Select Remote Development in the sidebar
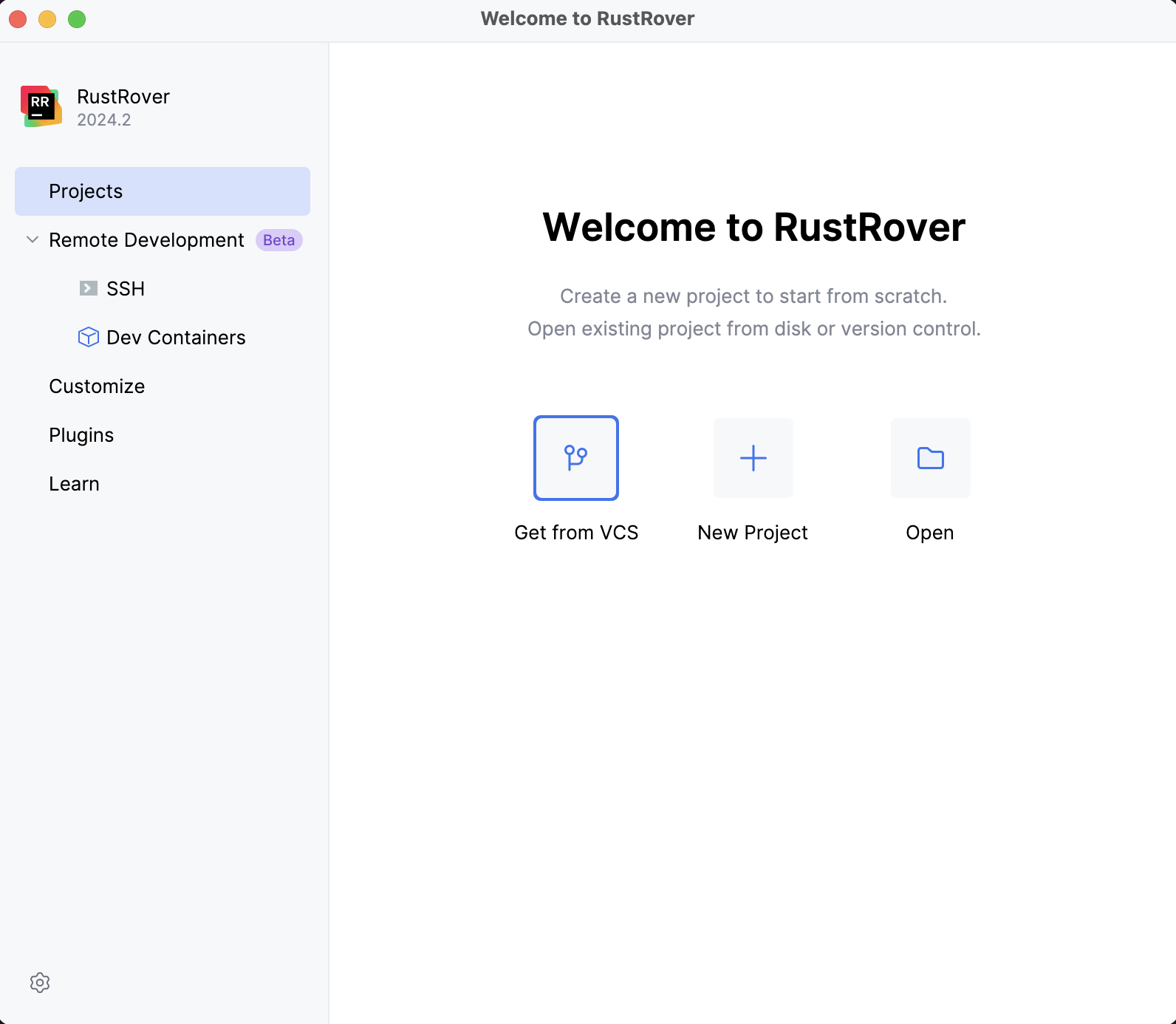The image size is (1176, 1024). click(x=146, y=240)
